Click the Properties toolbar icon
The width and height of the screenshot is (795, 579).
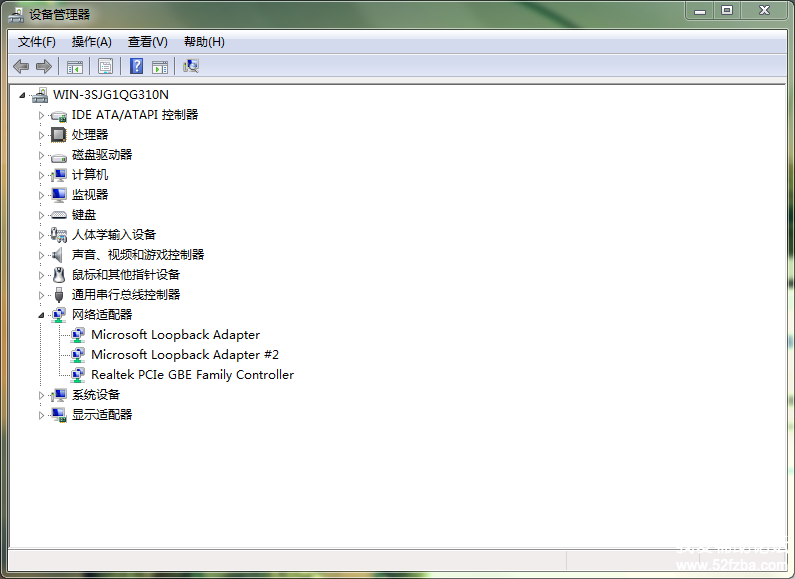[x=105, y=66]
